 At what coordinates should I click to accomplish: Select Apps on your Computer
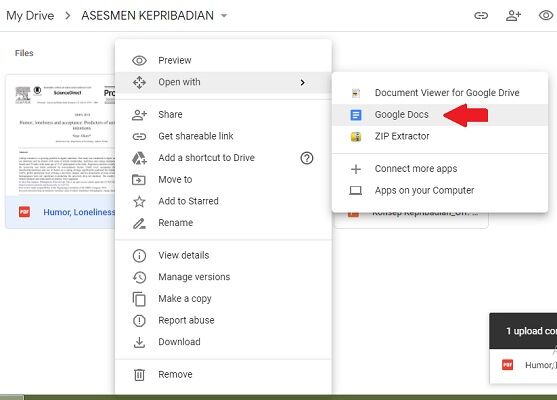(x=440, y=191)
